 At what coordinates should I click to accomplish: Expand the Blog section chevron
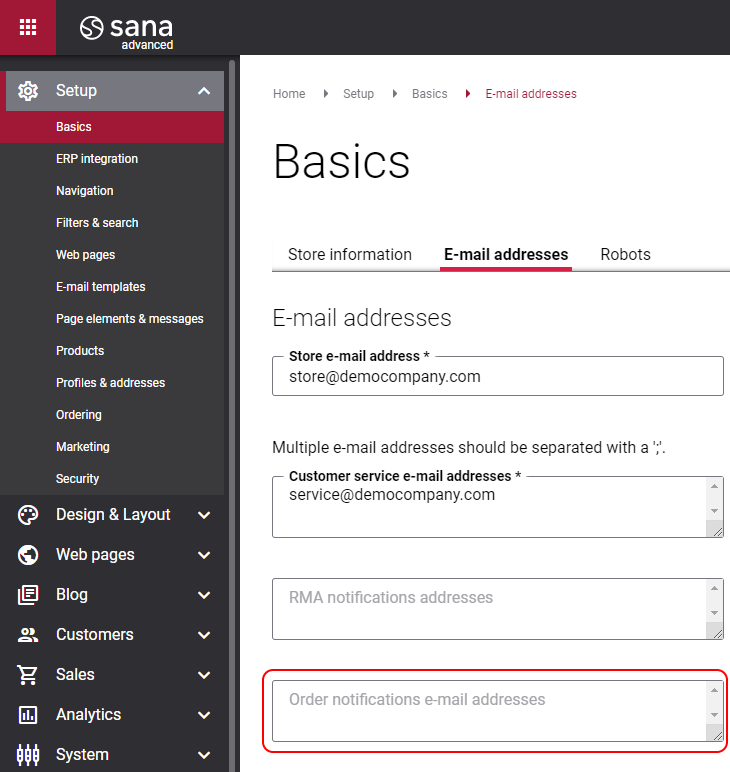[204, 595]
